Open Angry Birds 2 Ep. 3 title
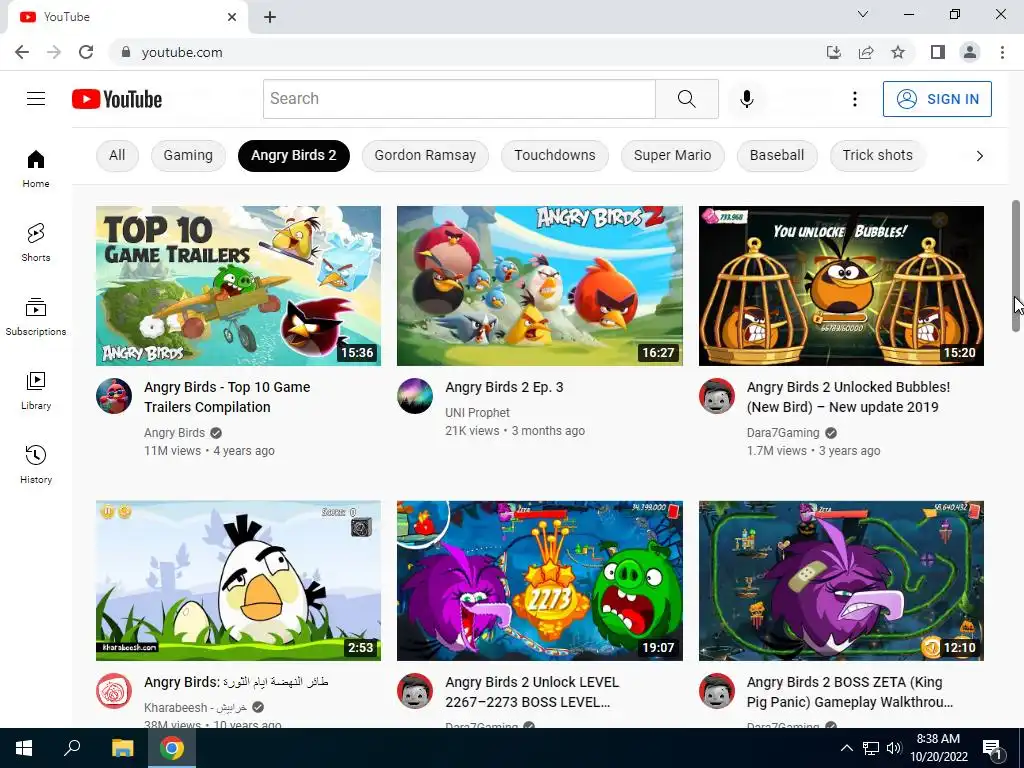The height and width of the screenshot is (768, 1024). click(504, 387)
